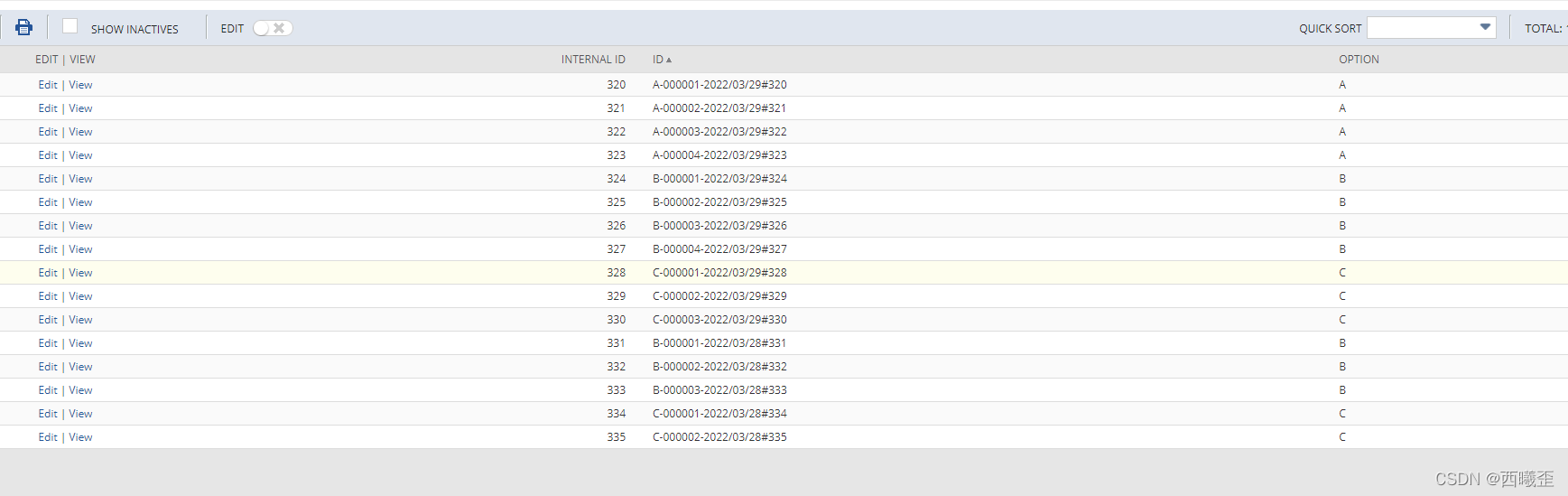The height and width of the screenshot is (496, 1568).
Task: Click Edit for record 322
Action: point(48,132)
